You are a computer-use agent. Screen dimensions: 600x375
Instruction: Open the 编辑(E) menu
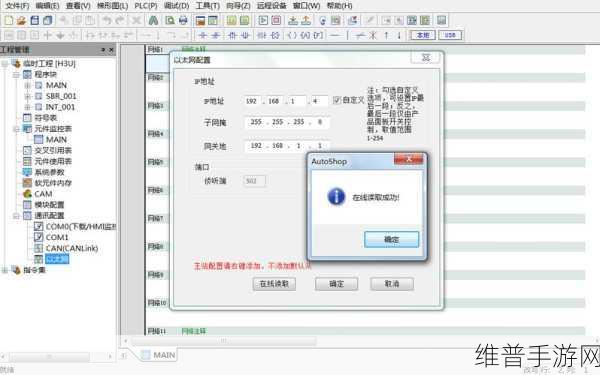click(x=47, y=6)
